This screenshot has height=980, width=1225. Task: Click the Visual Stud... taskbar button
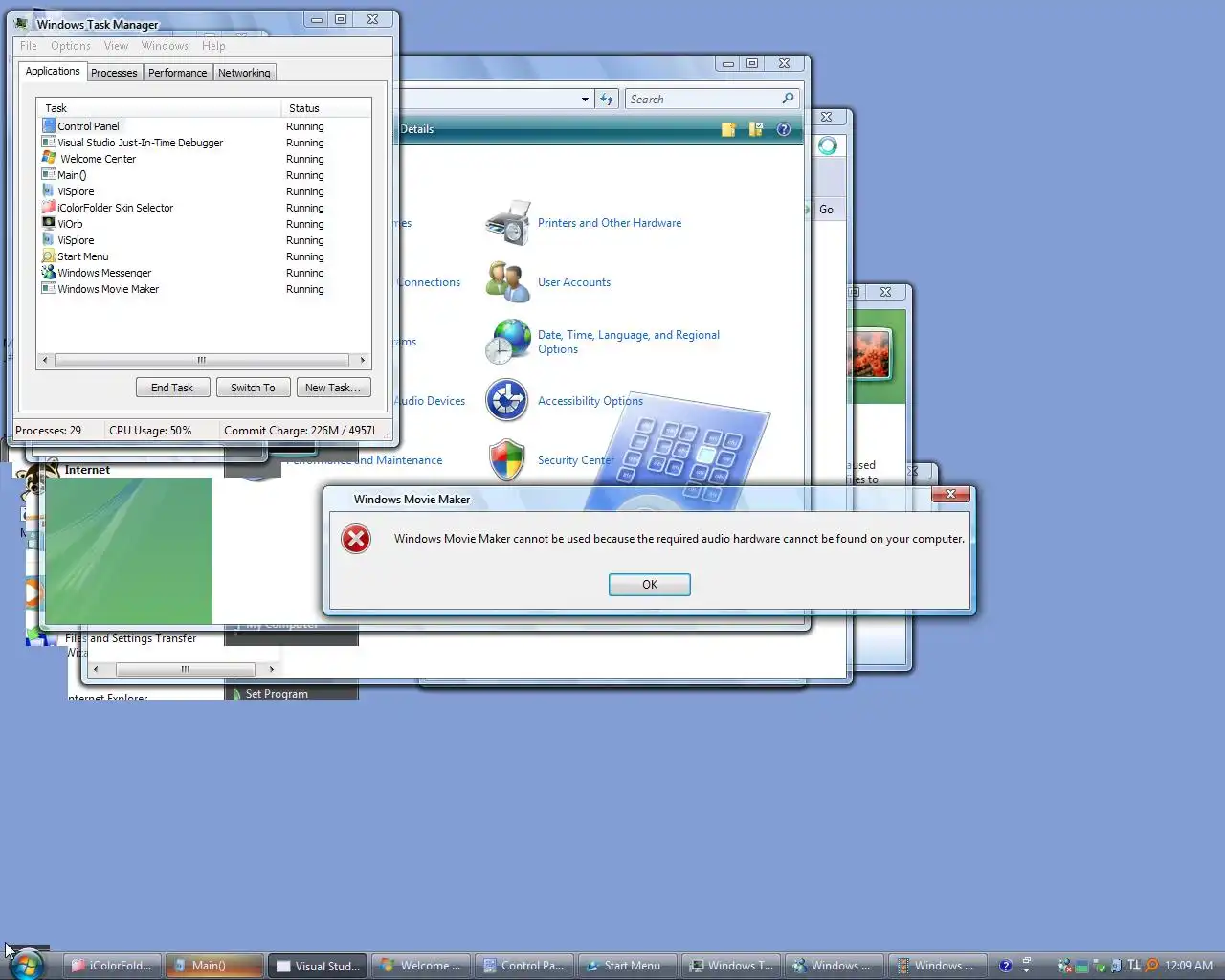point(317,966)
